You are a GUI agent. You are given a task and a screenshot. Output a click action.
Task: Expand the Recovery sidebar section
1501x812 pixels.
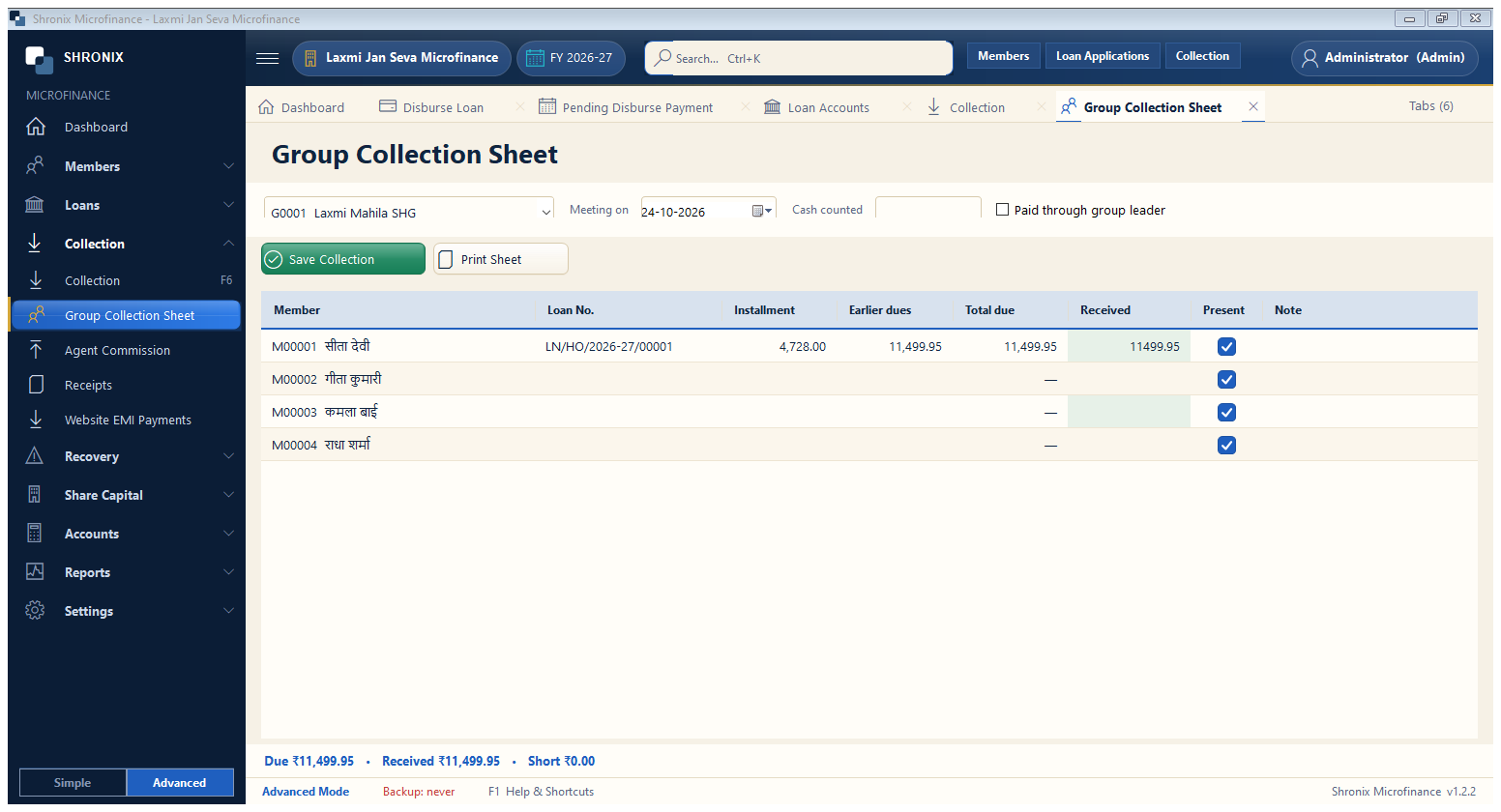coord(228,456)
